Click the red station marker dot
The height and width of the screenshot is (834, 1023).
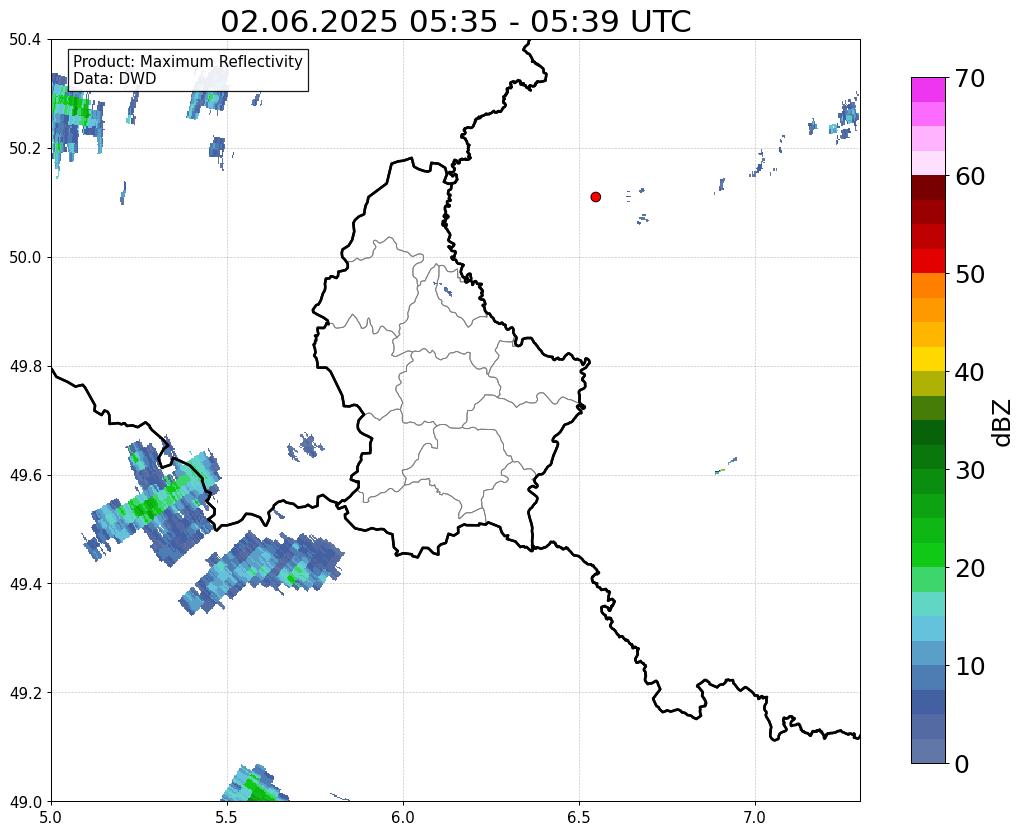(x=595, y=196)
